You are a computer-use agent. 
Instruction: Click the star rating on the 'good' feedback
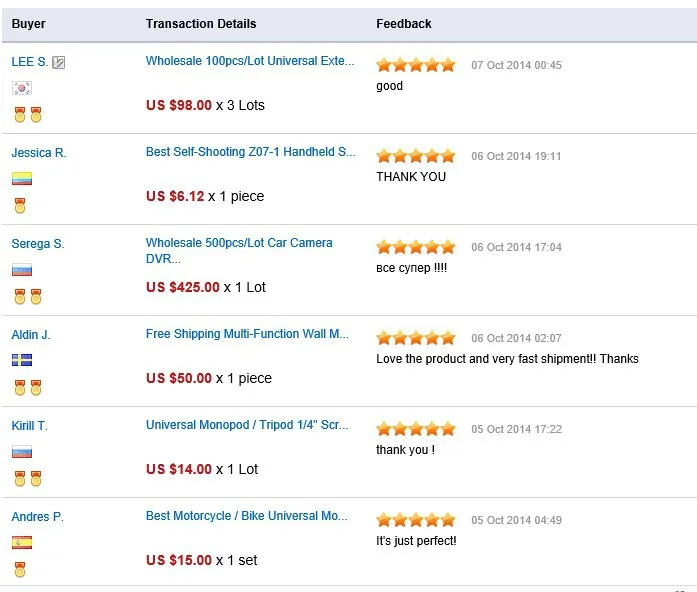pos(415,65)
